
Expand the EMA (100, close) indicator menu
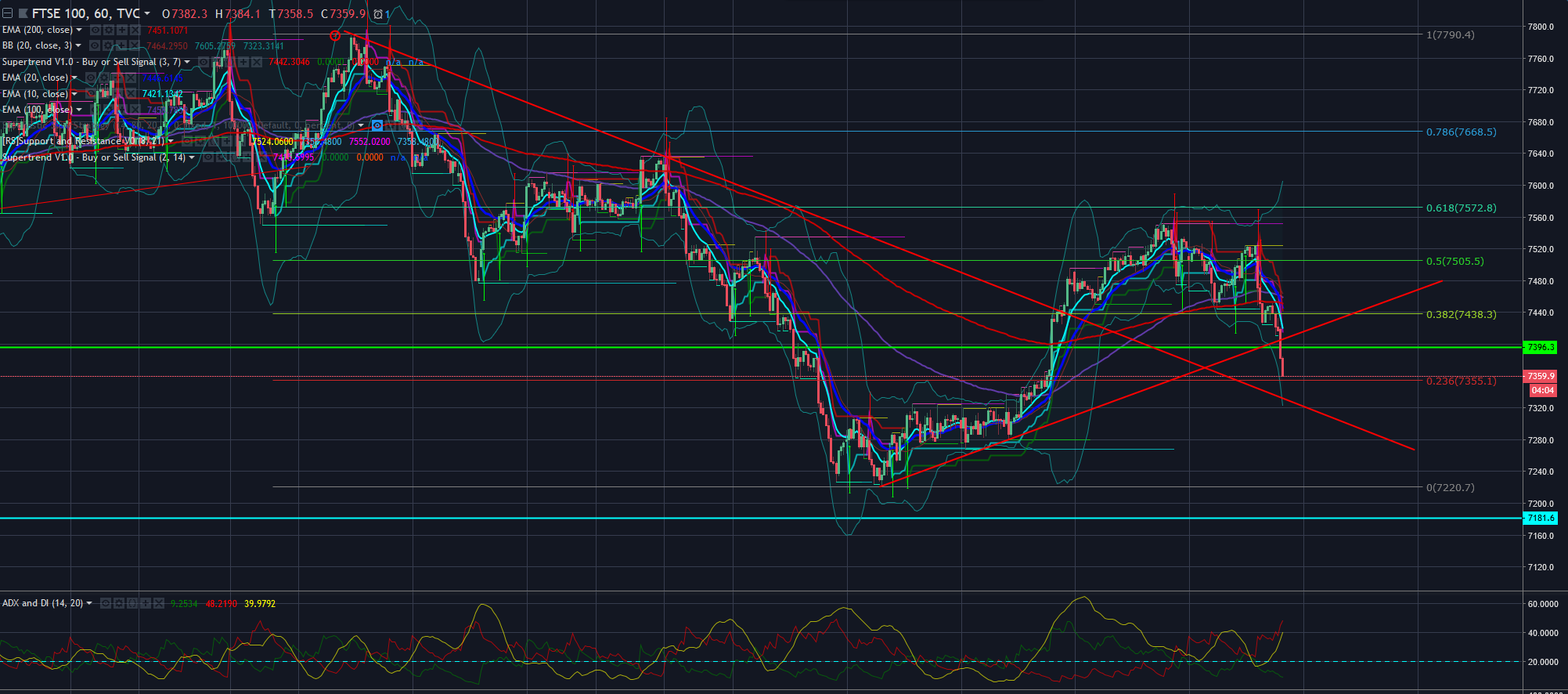[x=79, y=110]
